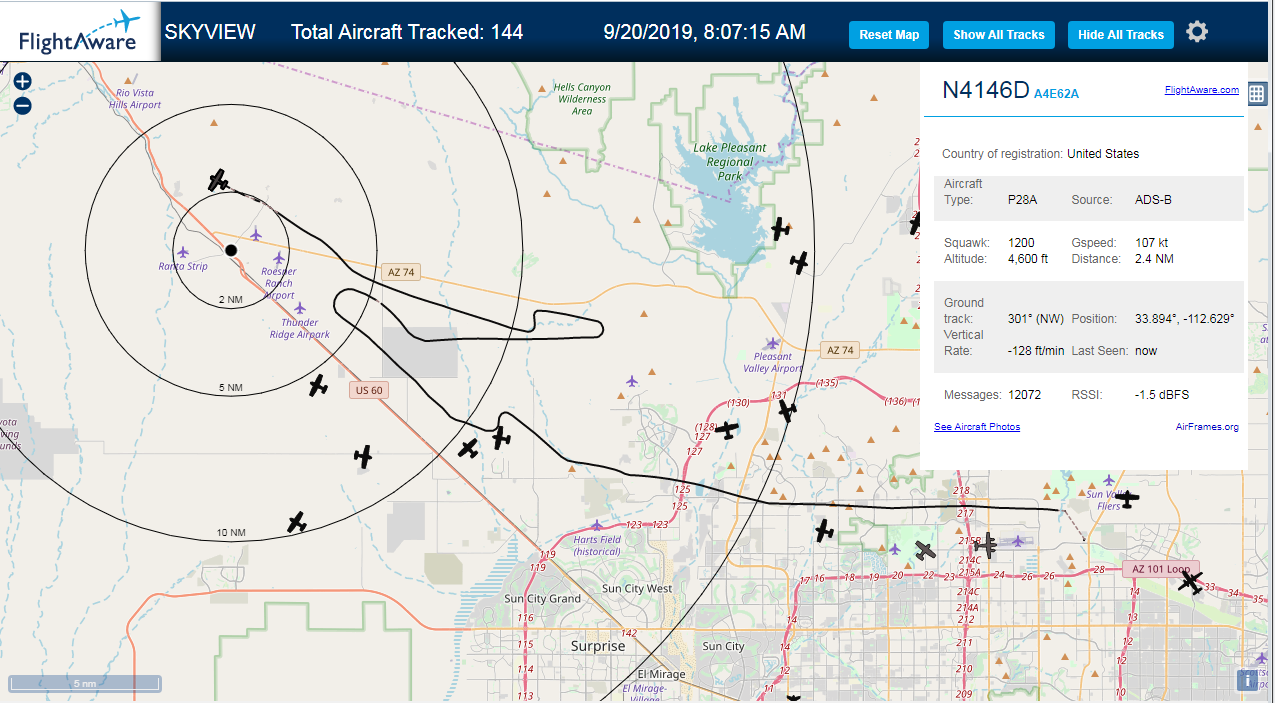Click the Messages count 12072

[1024, 395]
